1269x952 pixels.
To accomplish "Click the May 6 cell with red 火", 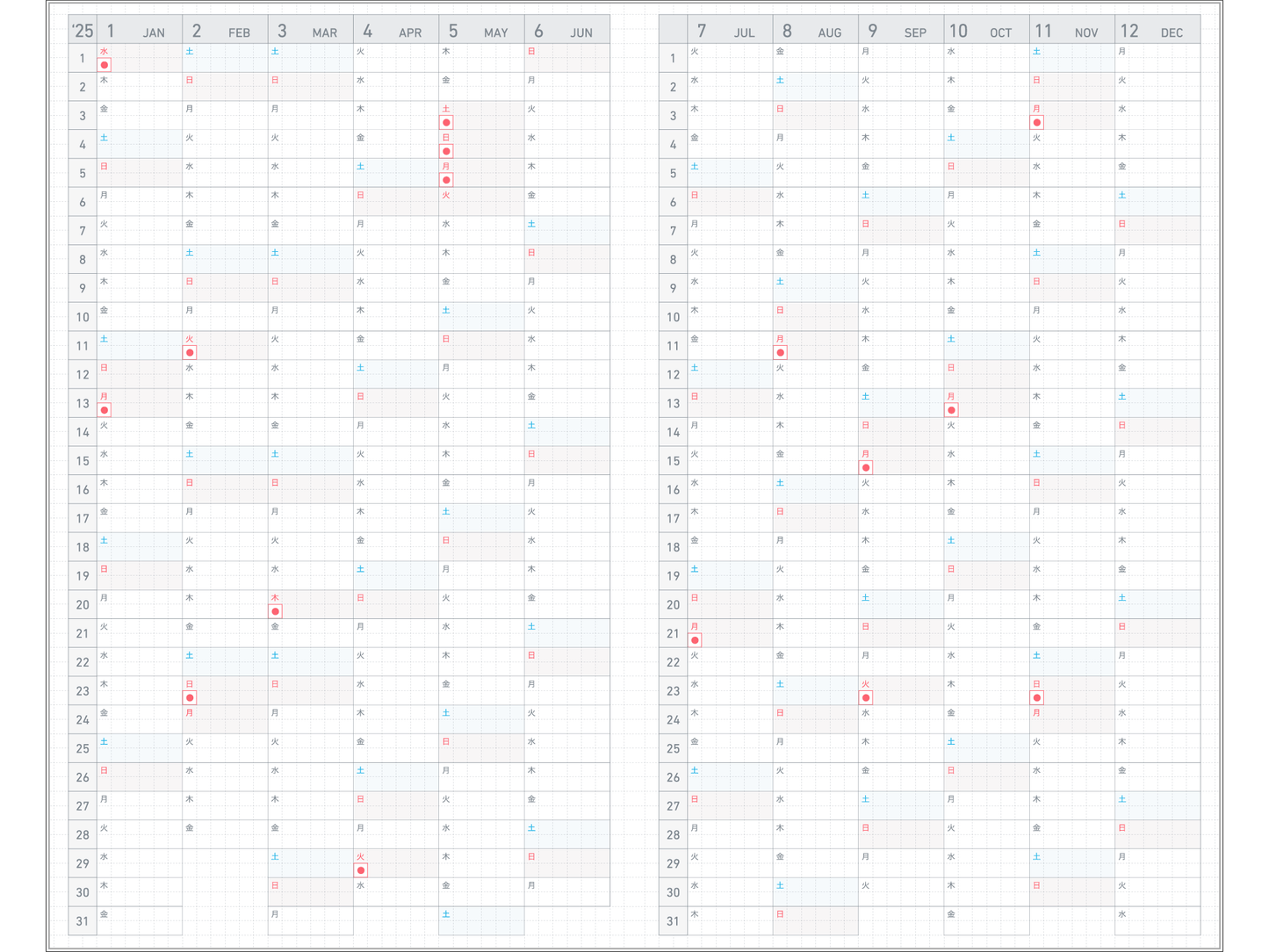I will click(x=481, y=202).
